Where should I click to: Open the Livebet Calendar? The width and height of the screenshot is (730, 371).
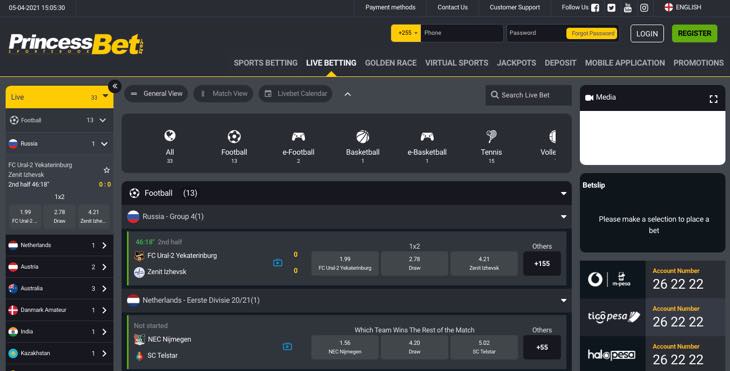296,94
